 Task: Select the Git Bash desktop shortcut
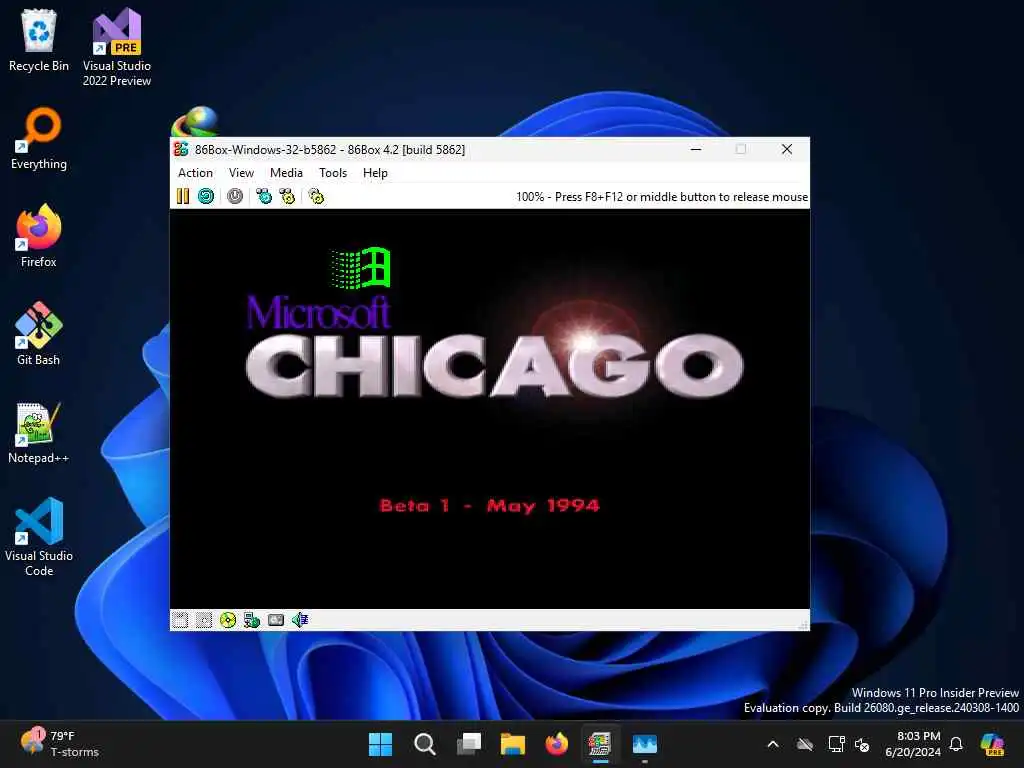click(x=39, y=334)
